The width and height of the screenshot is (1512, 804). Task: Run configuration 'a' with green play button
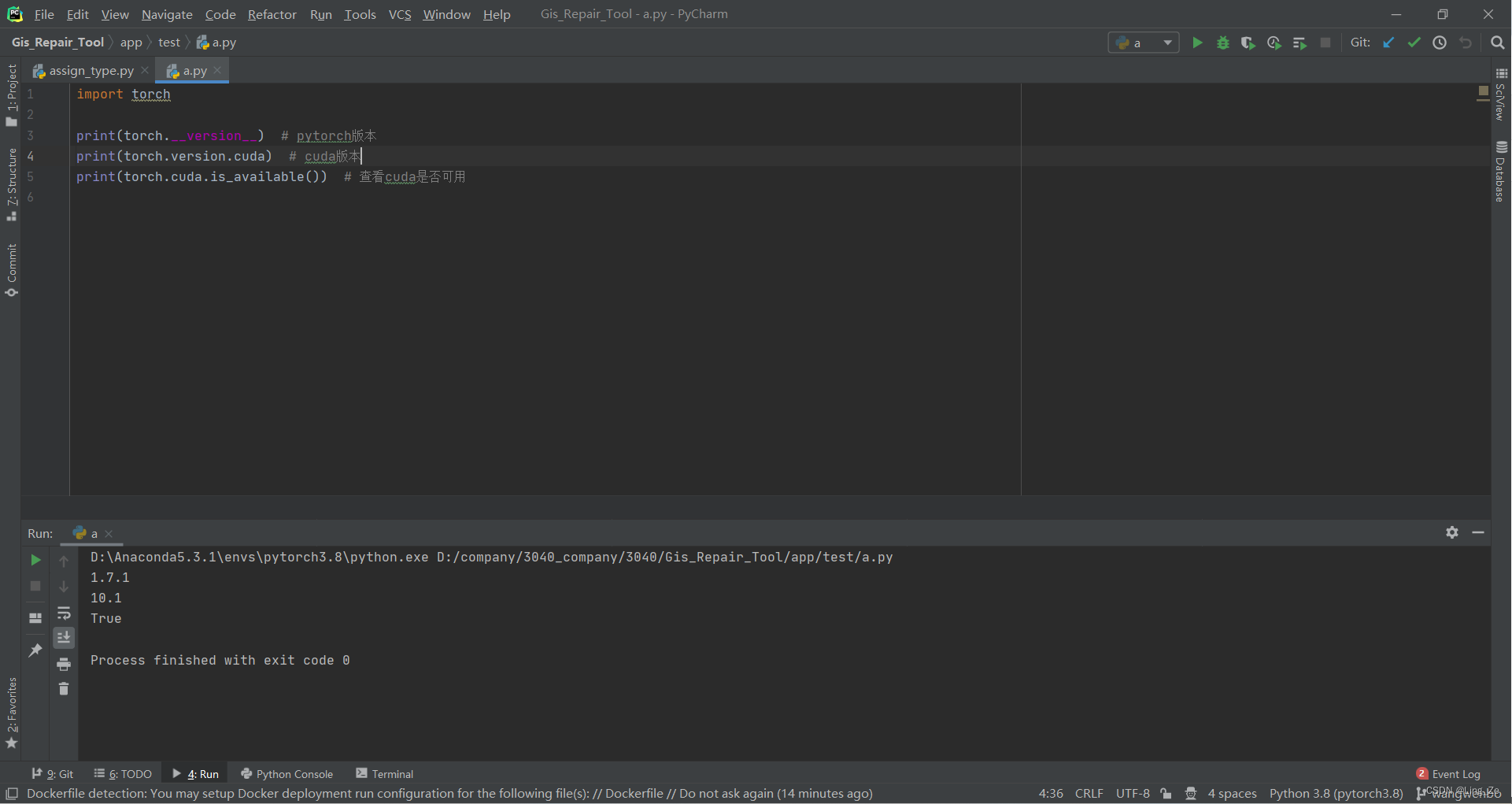click(x=1197, y=43)
